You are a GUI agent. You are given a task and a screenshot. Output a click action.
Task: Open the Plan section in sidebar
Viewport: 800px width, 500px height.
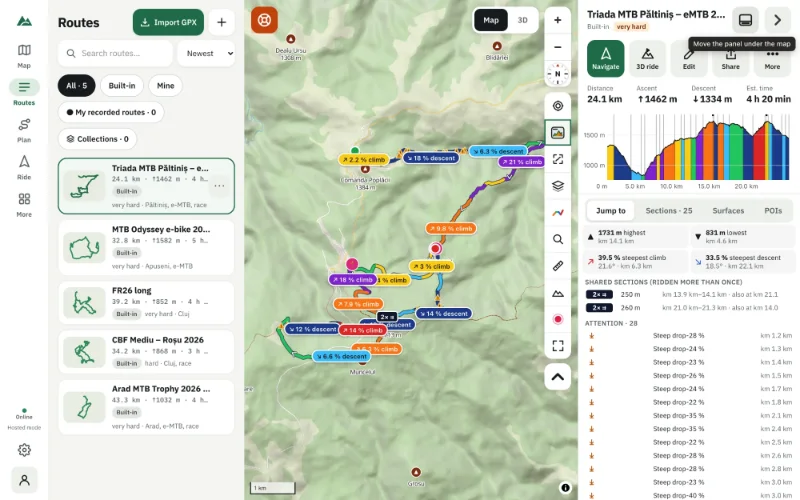24,130
